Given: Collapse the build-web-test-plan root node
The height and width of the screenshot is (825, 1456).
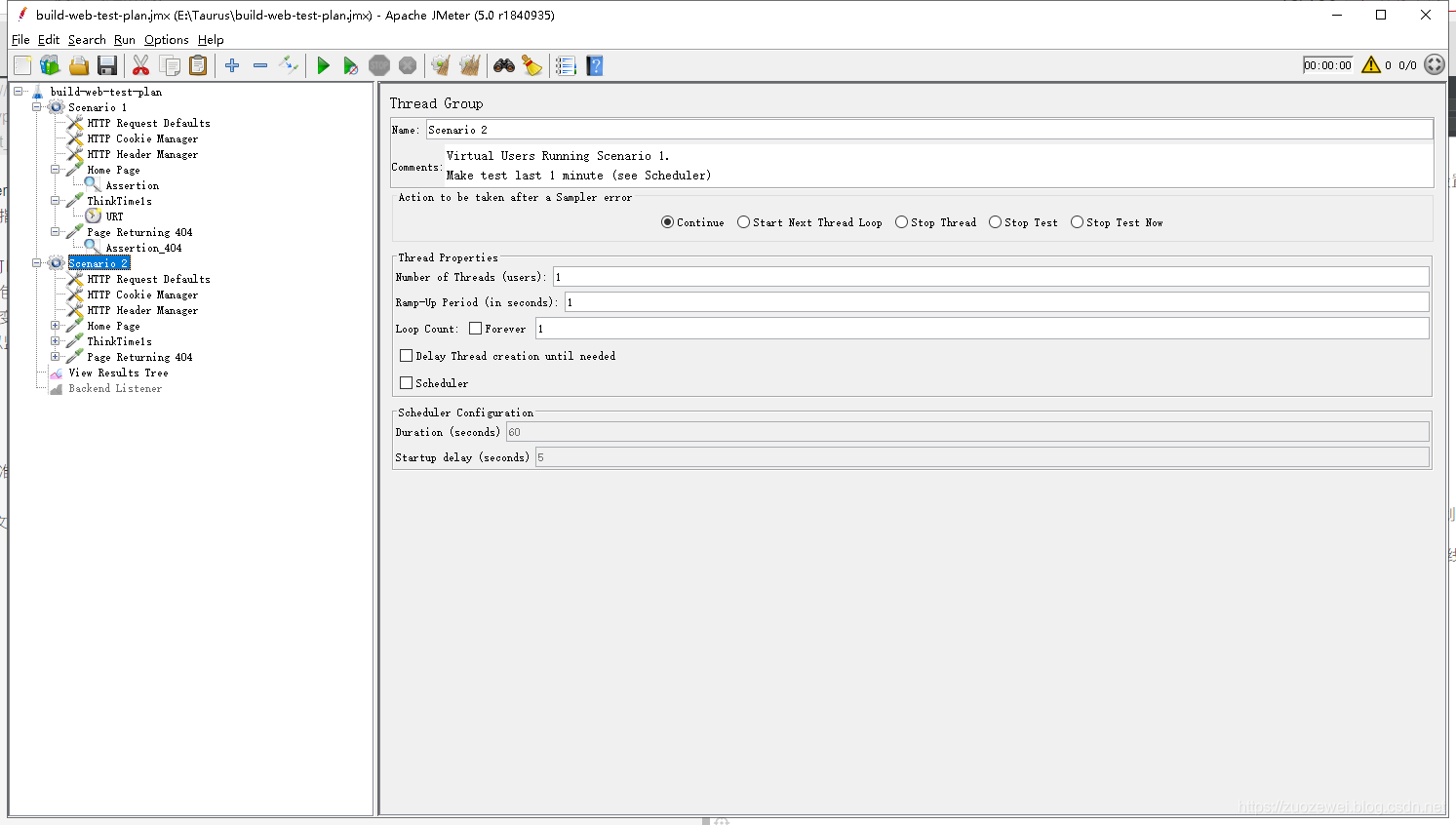Looking at the screenshot, I should [x=18, y=92].
